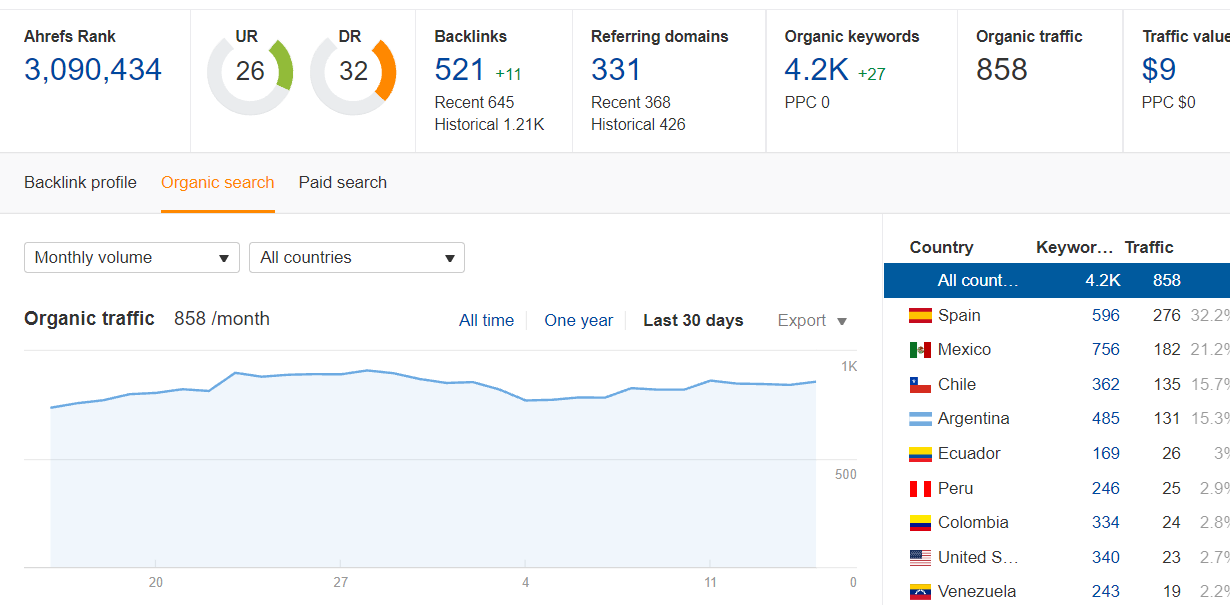Viewport: 1230px width, 605px height.
Task: Click the Mexico flag icon
Action: tap(920, 350)
